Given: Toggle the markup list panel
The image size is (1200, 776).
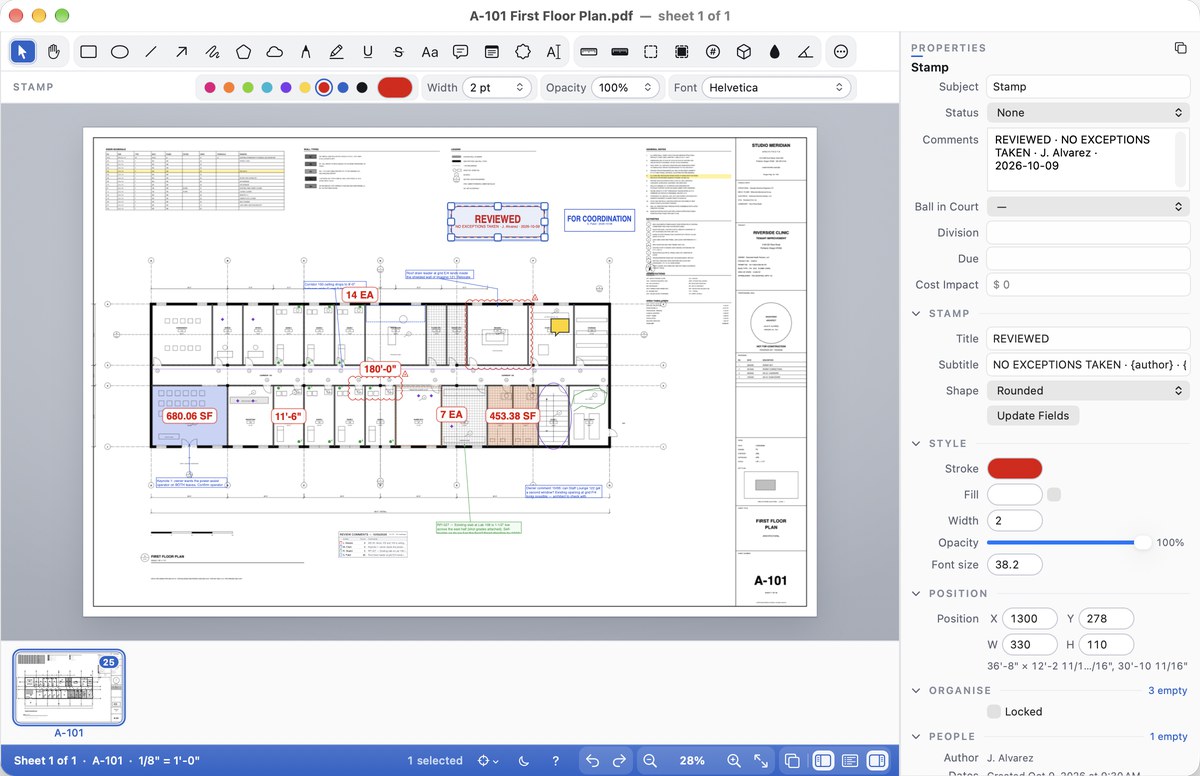Looking at the screenshot, I should [850, 761].
